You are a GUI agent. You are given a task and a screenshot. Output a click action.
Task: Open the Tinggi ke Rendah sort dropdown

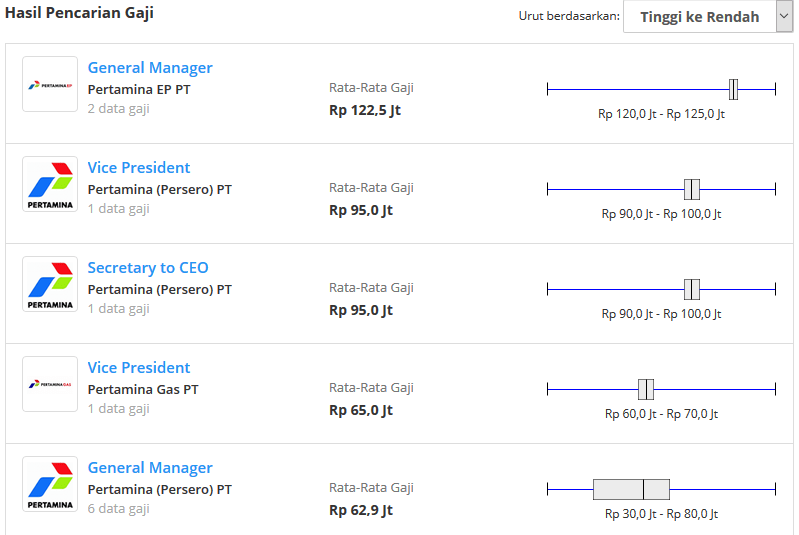[x=708, y=17]
